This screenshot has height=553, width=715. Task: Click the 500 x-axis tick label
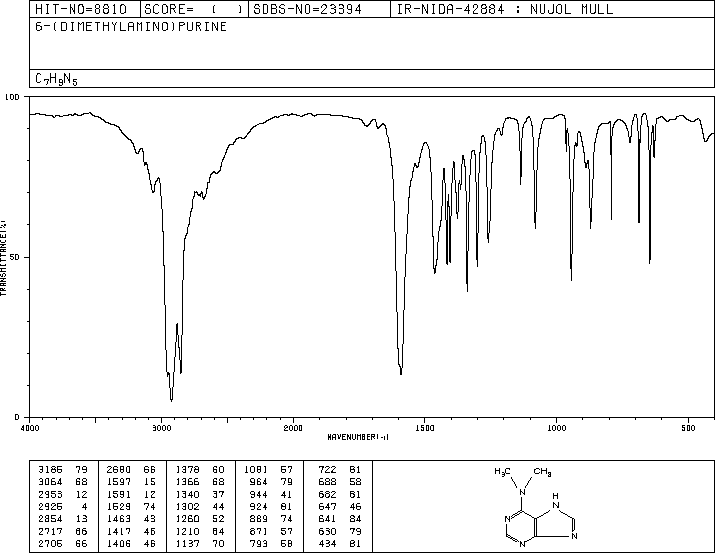click(688, 428)
